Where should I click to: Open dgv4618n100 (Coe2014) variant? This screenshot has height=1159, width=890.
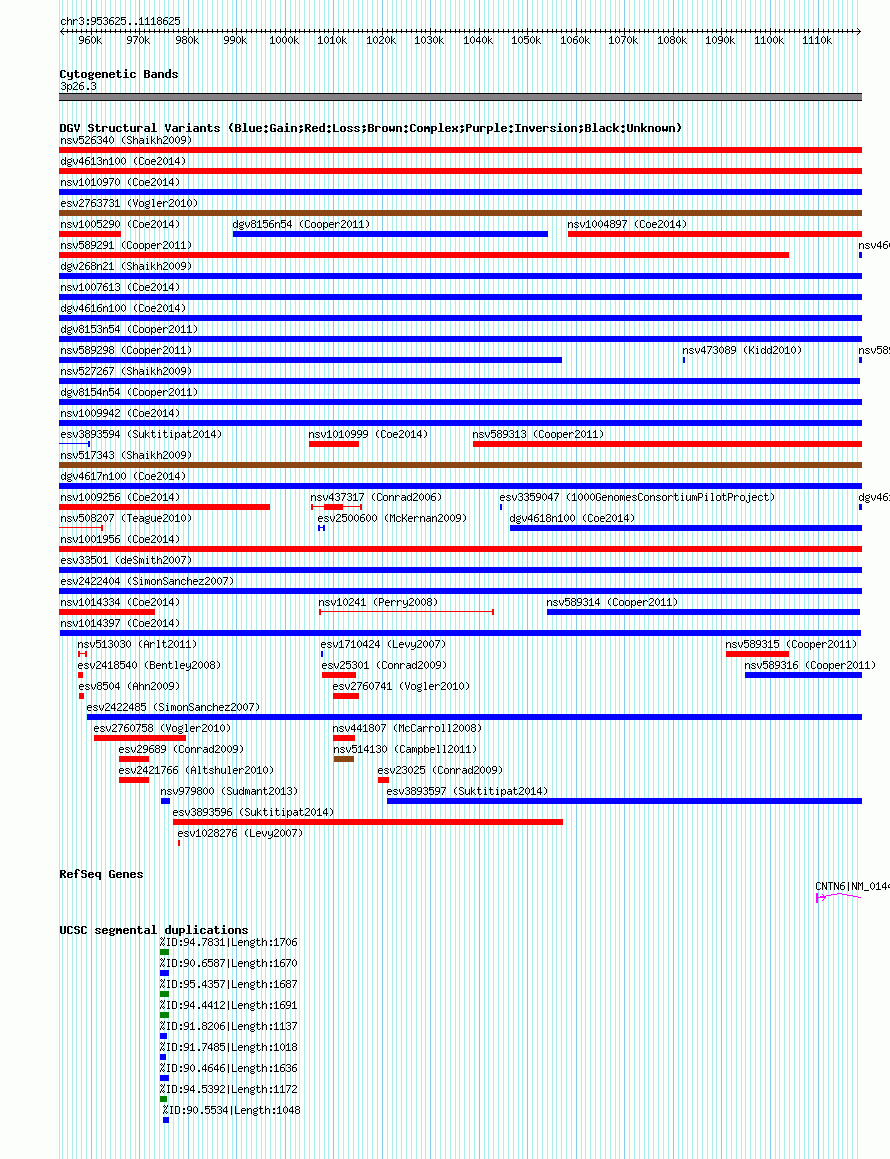pyautogui.click(x=572, y=518)
